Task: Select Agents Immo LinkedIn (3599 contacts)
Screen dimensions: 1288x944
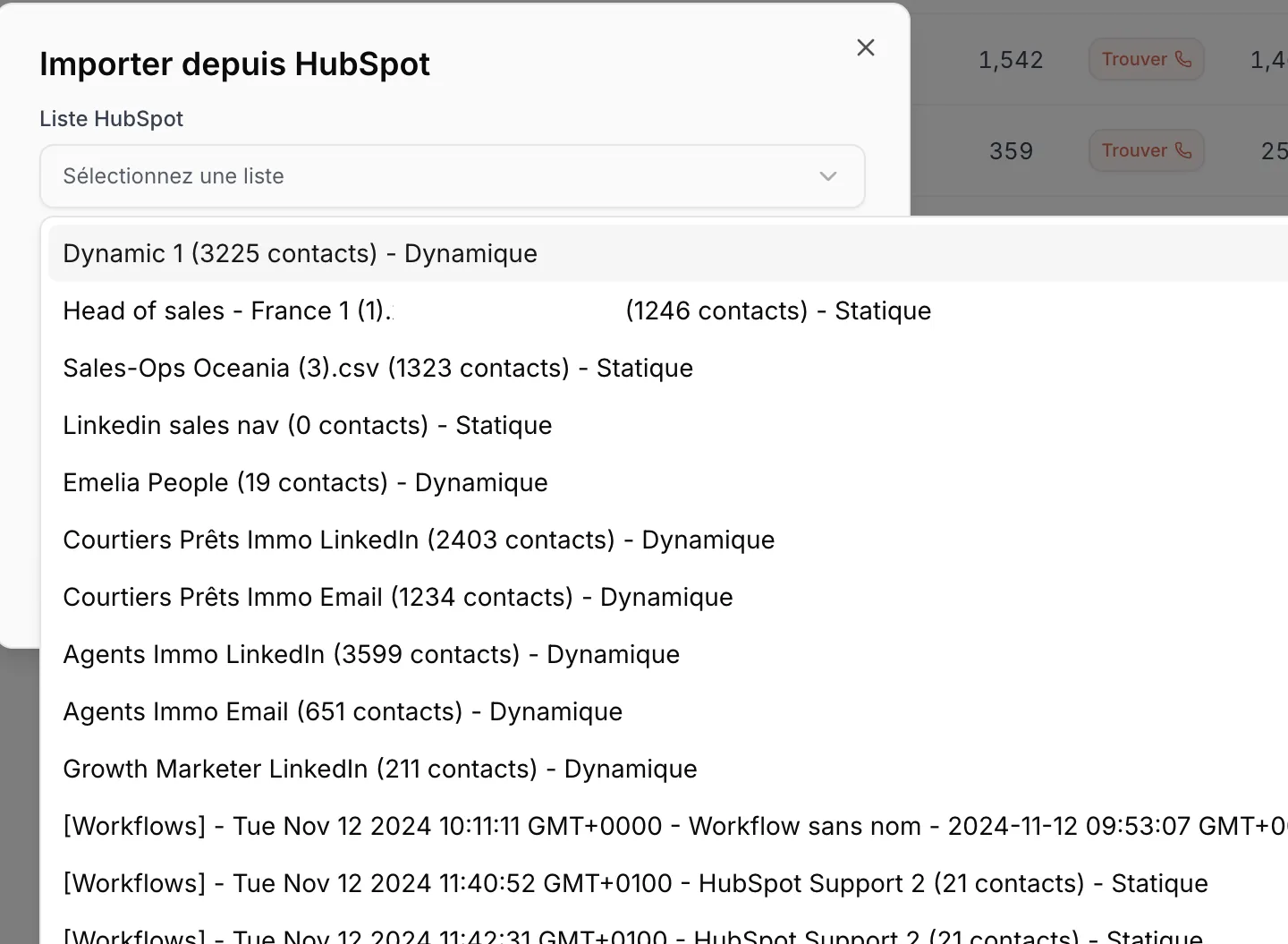Action: coord(668,654)
